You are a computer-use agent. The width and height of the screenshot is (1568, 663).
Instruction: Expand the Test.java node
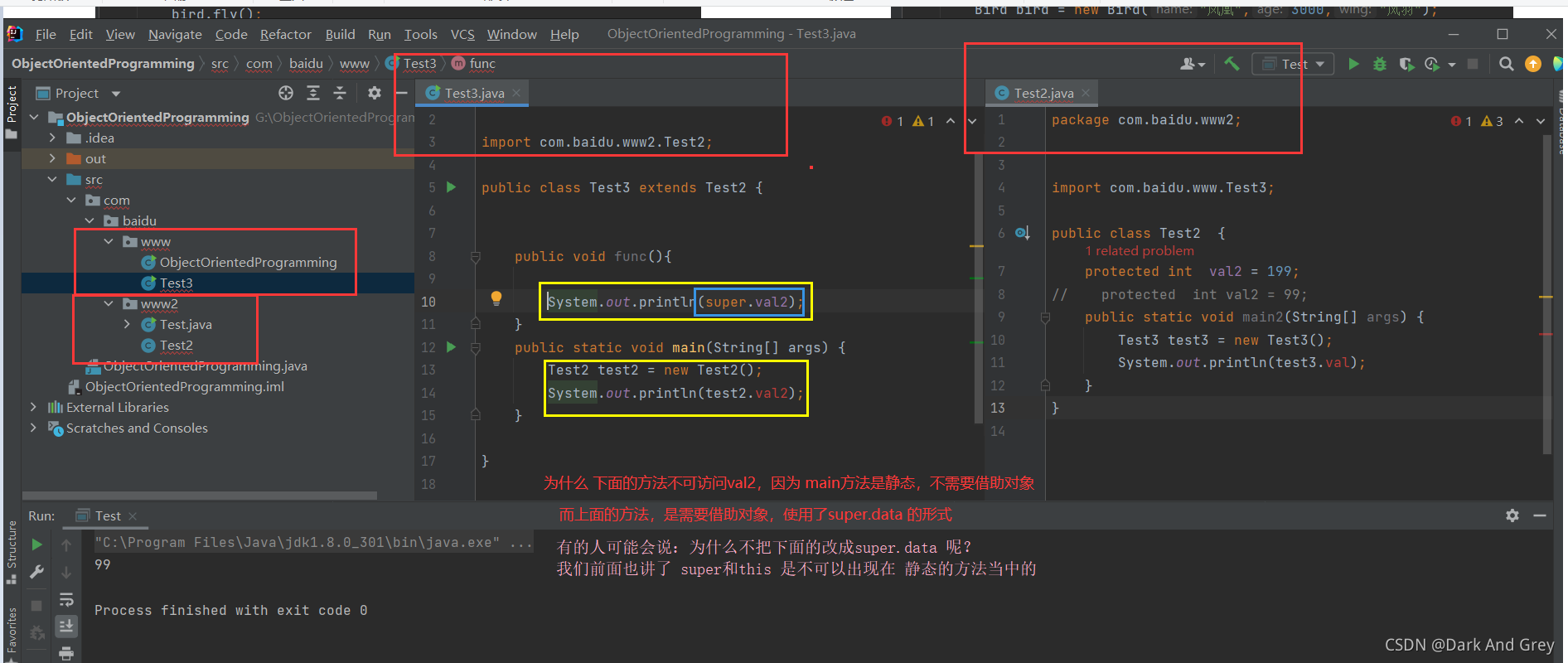click(x=127, y=324)
